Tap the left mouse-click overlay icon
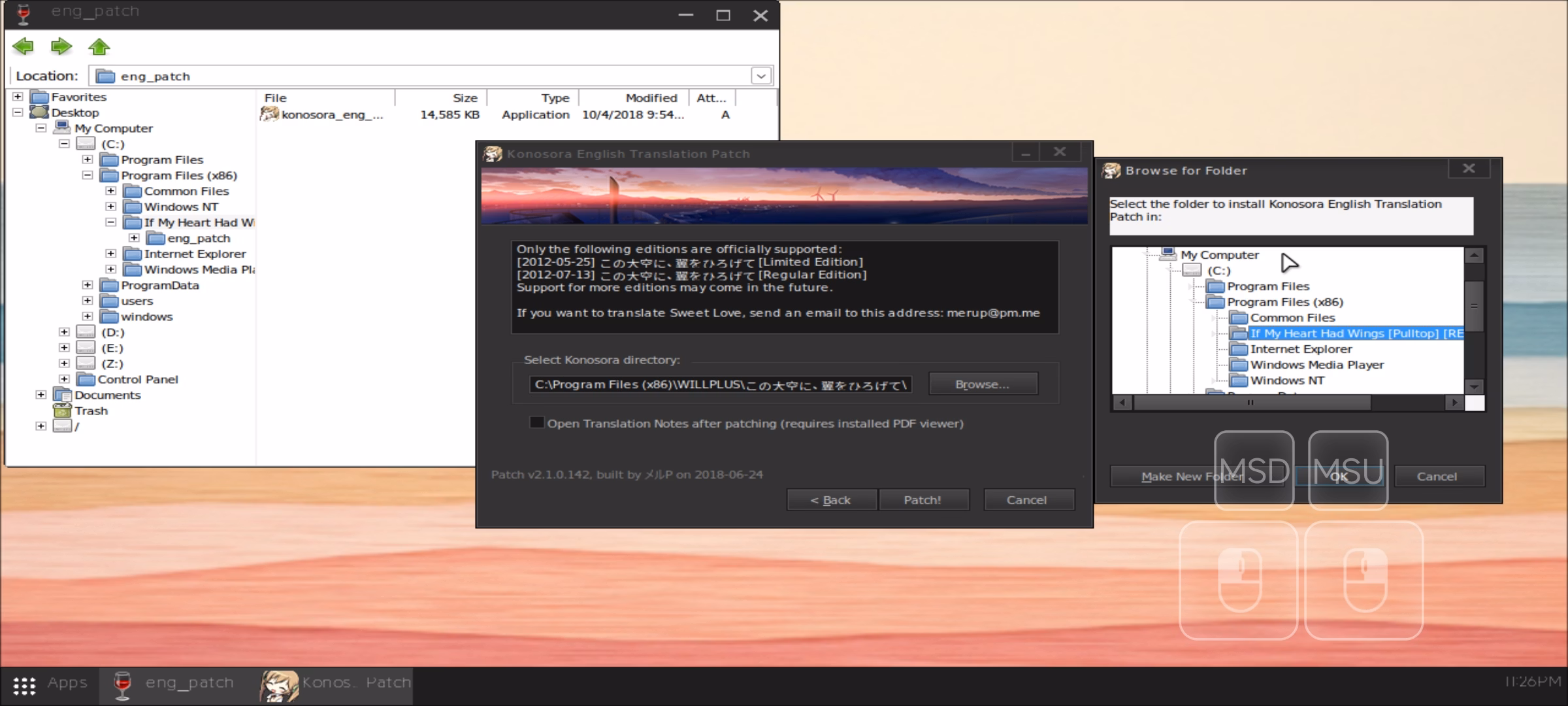Image resolution: width=1568 pixels, height=706 pixels. coord(1238,580)
